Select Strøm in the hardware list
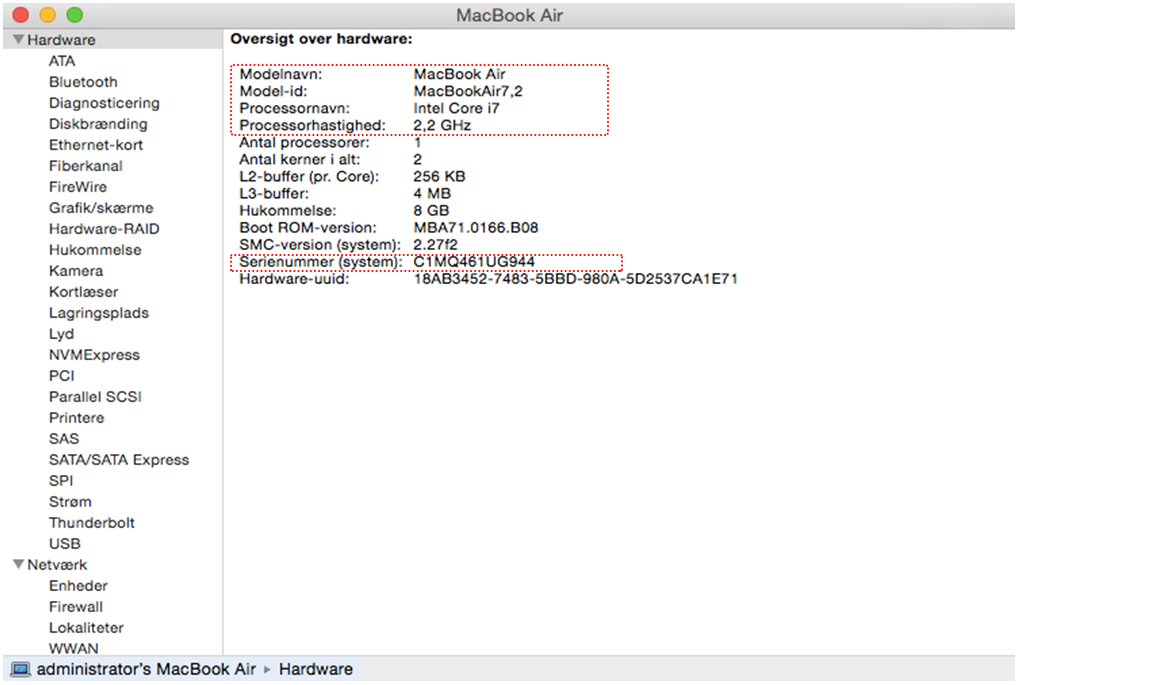1166x685 pixels. click(x=69, y=502)
